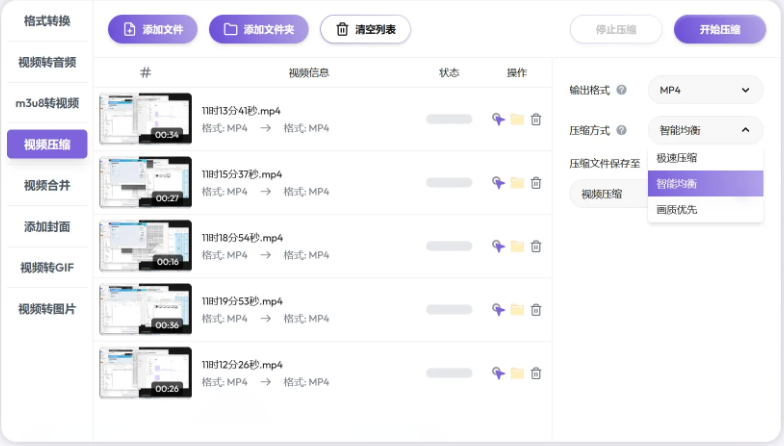The width and height of the screenshot is (784, 446).
Task: Click thumbnail of 11时19分53秒.mp4 video
Action: coord(146,309)
